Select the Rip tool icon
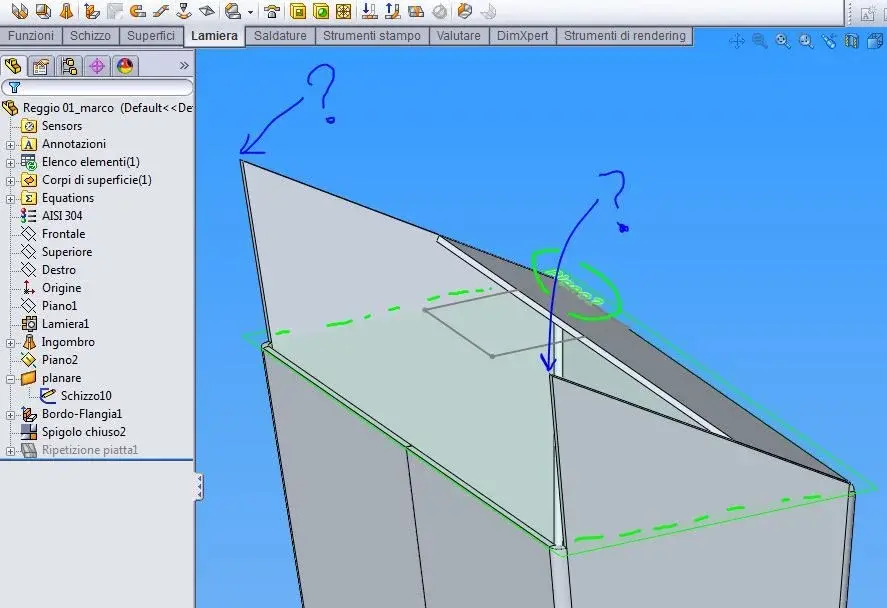Viewport: 887px width, 608px height. pyautogui.click(x=464, y=11)
